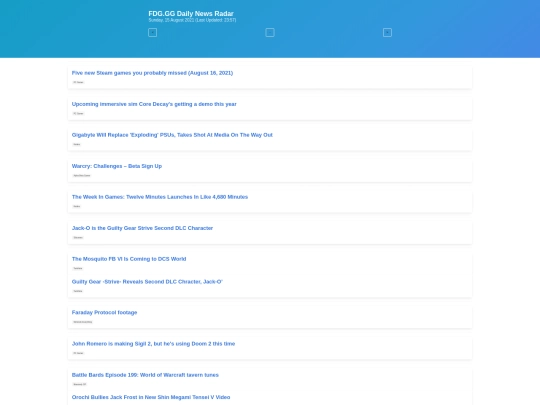The width and height of the screenshot is (540, 405).
Task: Click source tag under 'Guilty Gear -Strive- Reveals'
Action: [x=78, y=291]
